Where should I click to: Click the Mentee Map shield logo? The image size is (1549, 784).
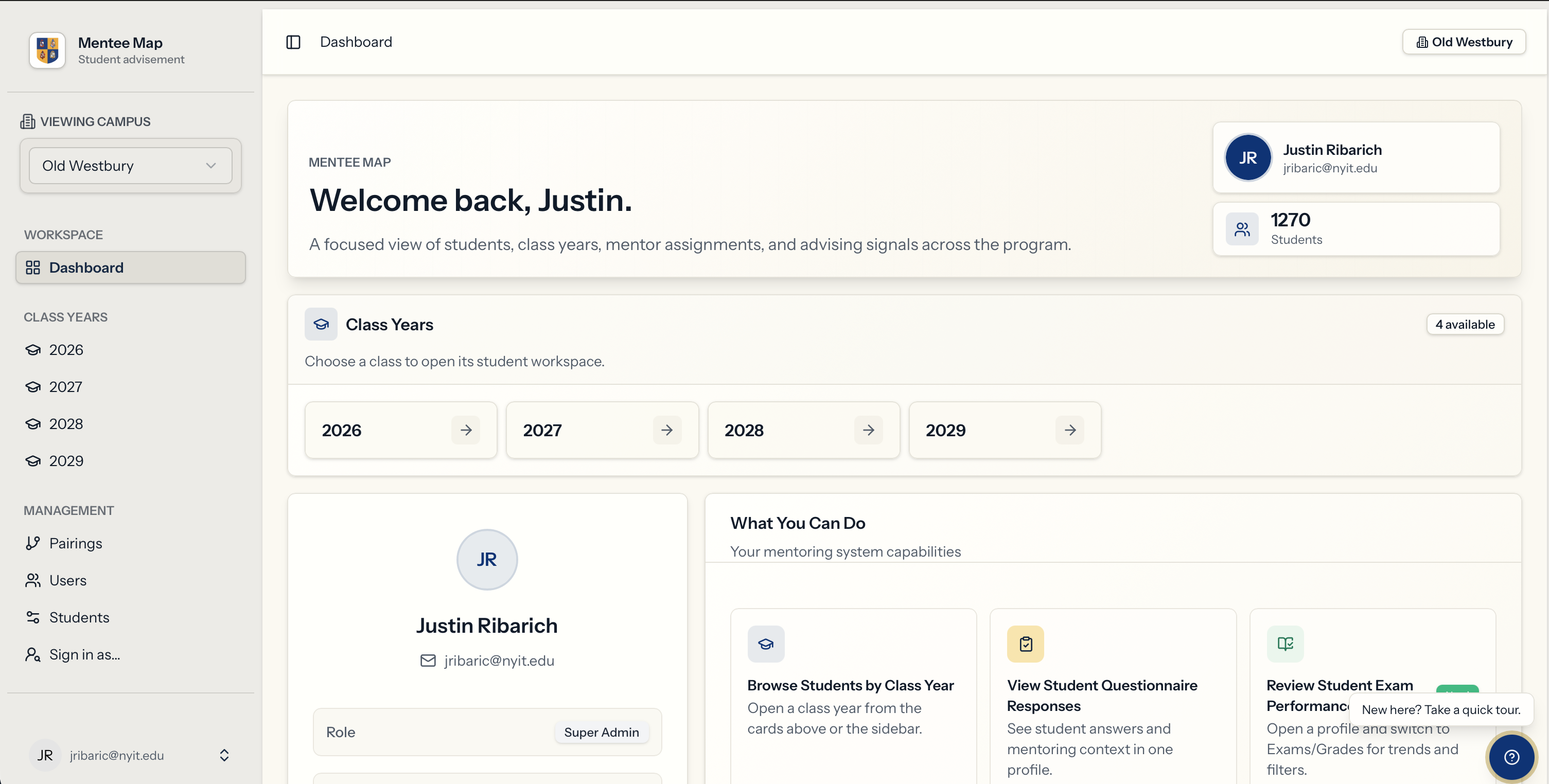click(x=46, y=50)
